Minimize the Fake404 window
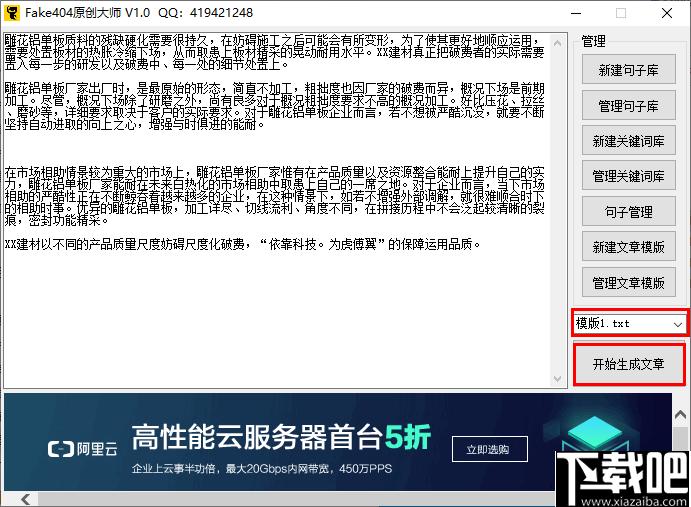 [576, 13]
